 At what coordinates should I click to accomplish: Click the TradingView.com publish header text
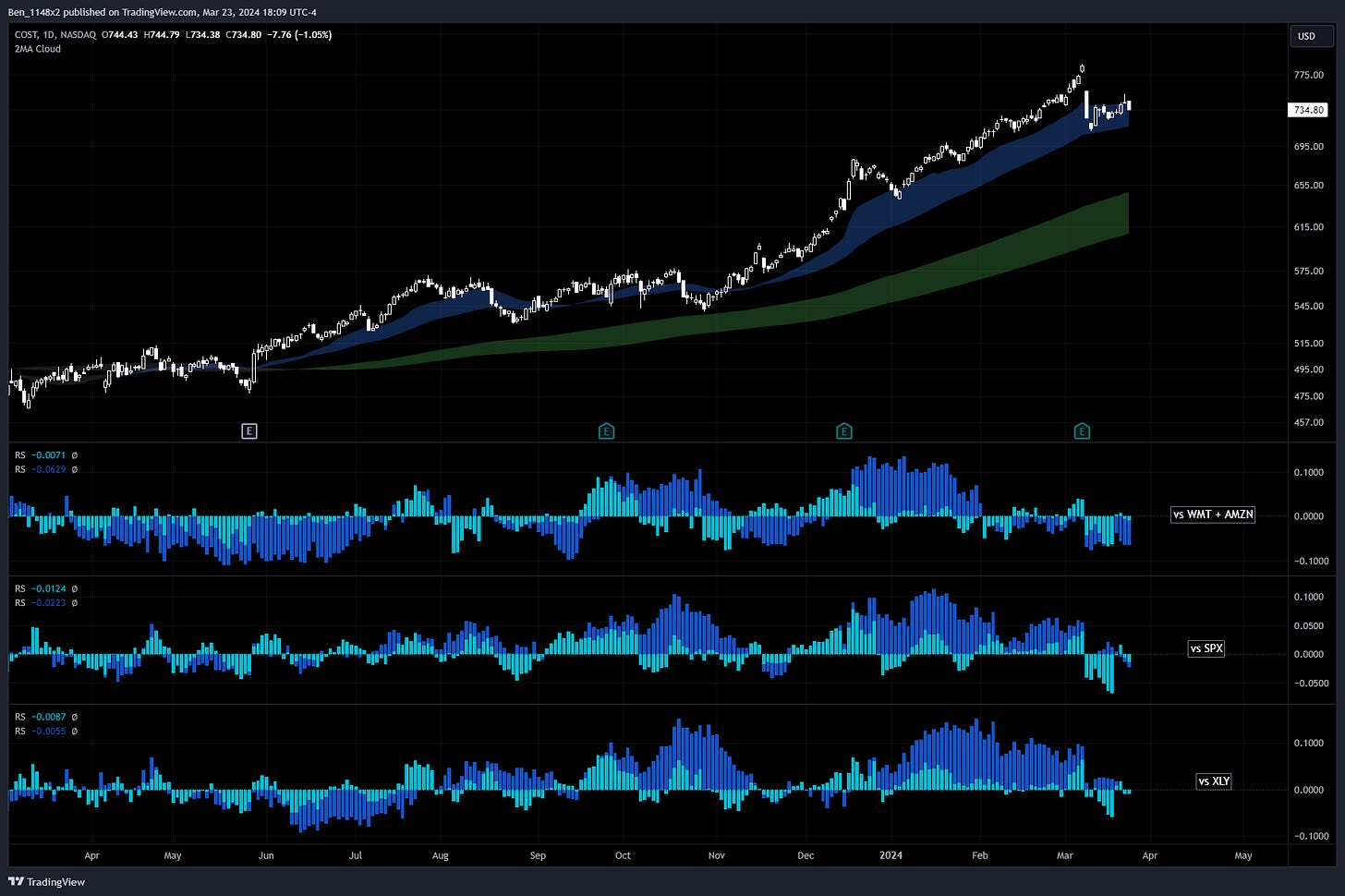(x=163, y=12)
